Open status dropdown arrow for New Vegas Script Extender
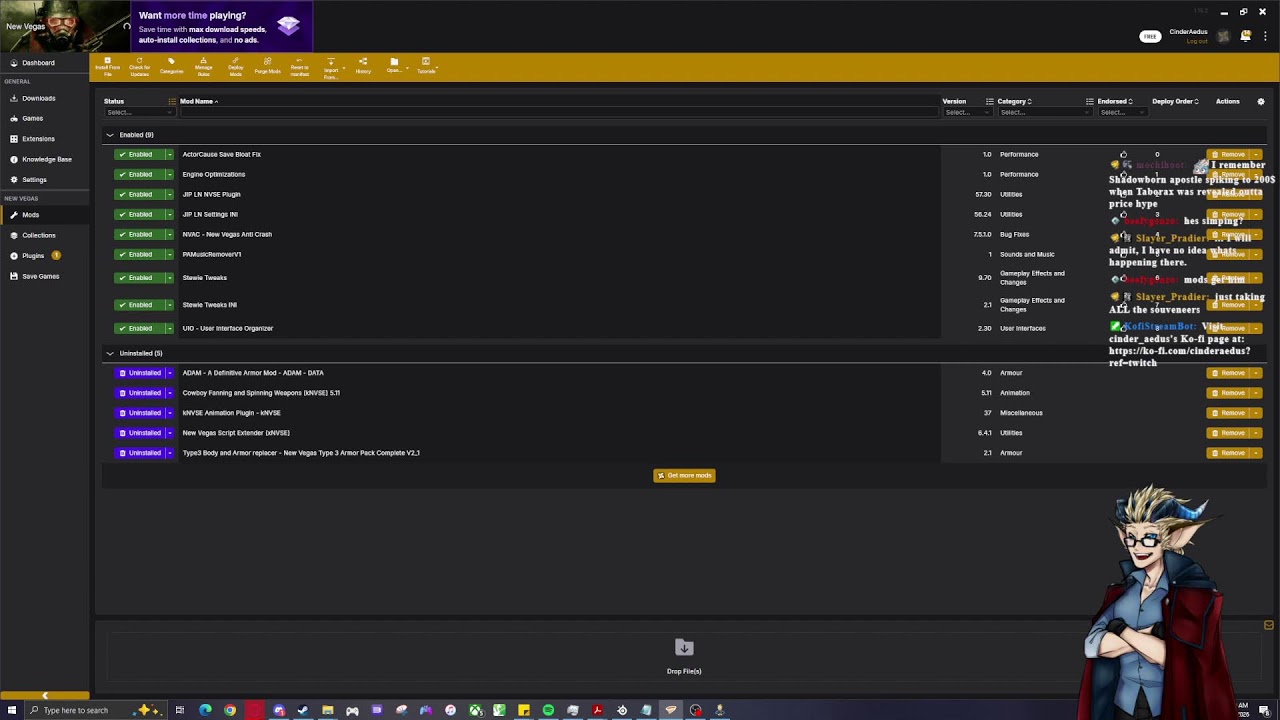1280x720 pixels. pos(170,433)
